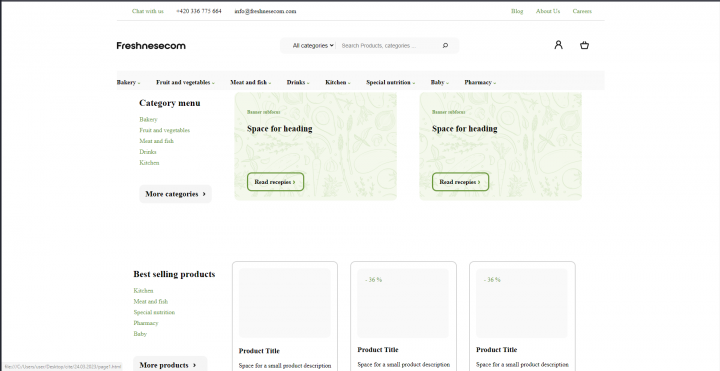This screenshot has height=371, width=720.
Task: Expand the Meat and fish nav menu
Action: click(251, 82)
